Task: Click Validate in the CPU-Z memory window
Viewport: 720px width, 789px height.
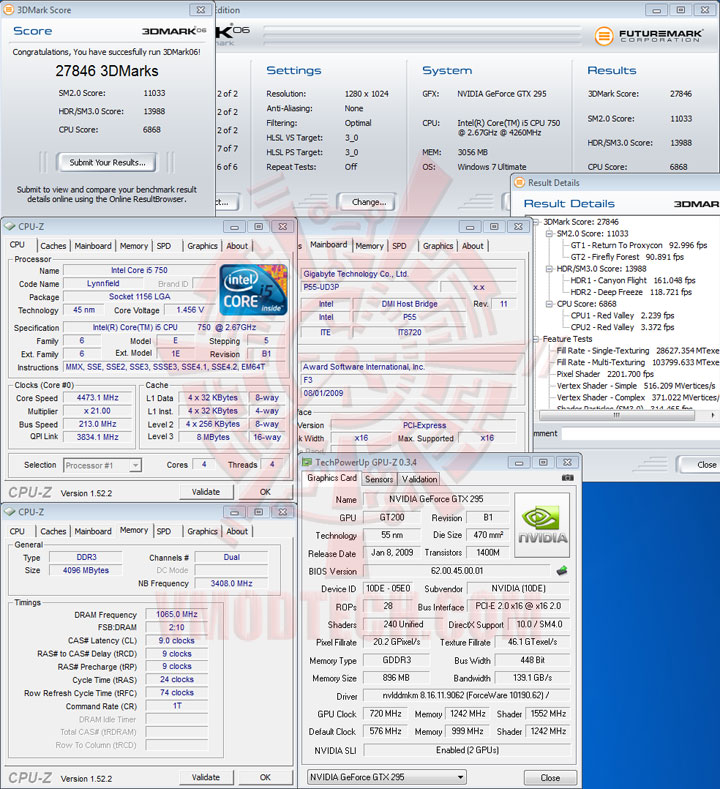Action: [206, 777]
